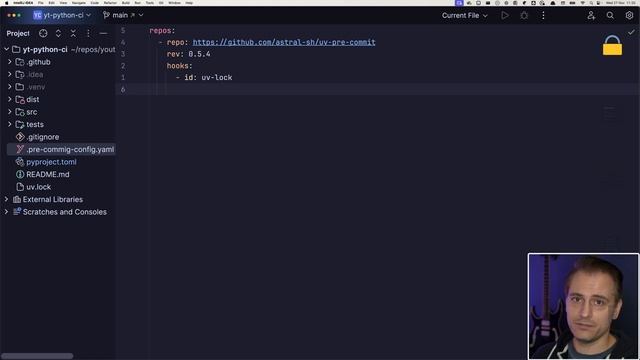Open the Help menu

pyautogui.click(x=189, y=2)
